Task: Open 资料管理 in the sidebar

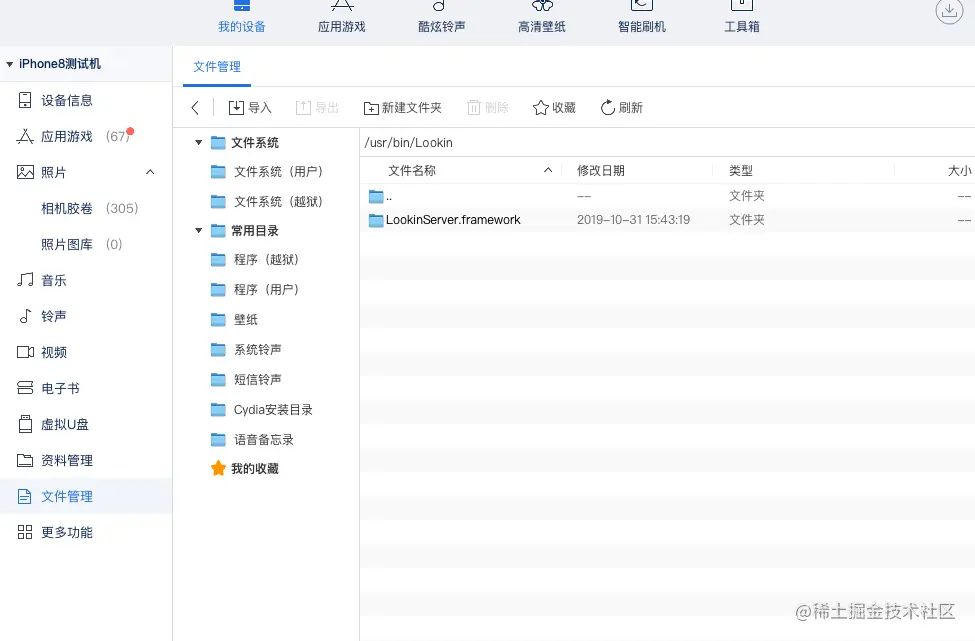Action: (x=86, y=461)
